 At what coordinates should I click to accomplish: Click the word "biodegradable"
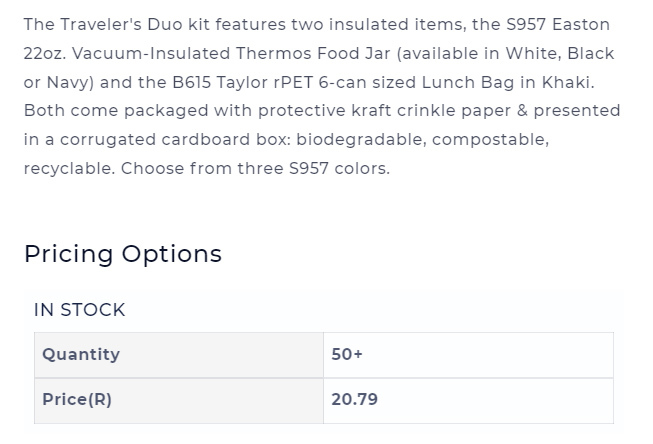(x=361, y=140)
